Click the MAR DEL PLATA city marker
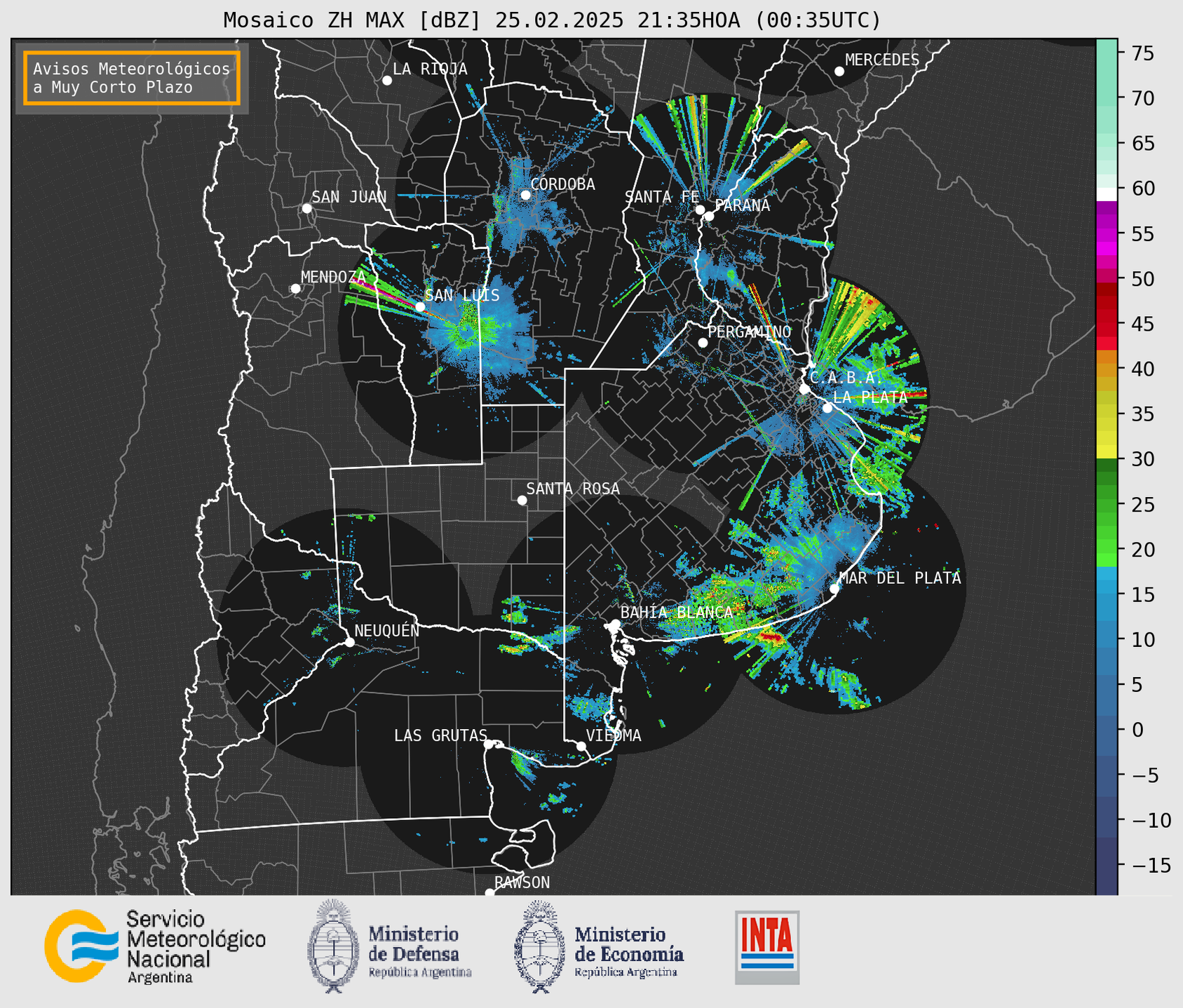Image resolution: width=1183 pixels, height=1008 pixels. (834, 589)
